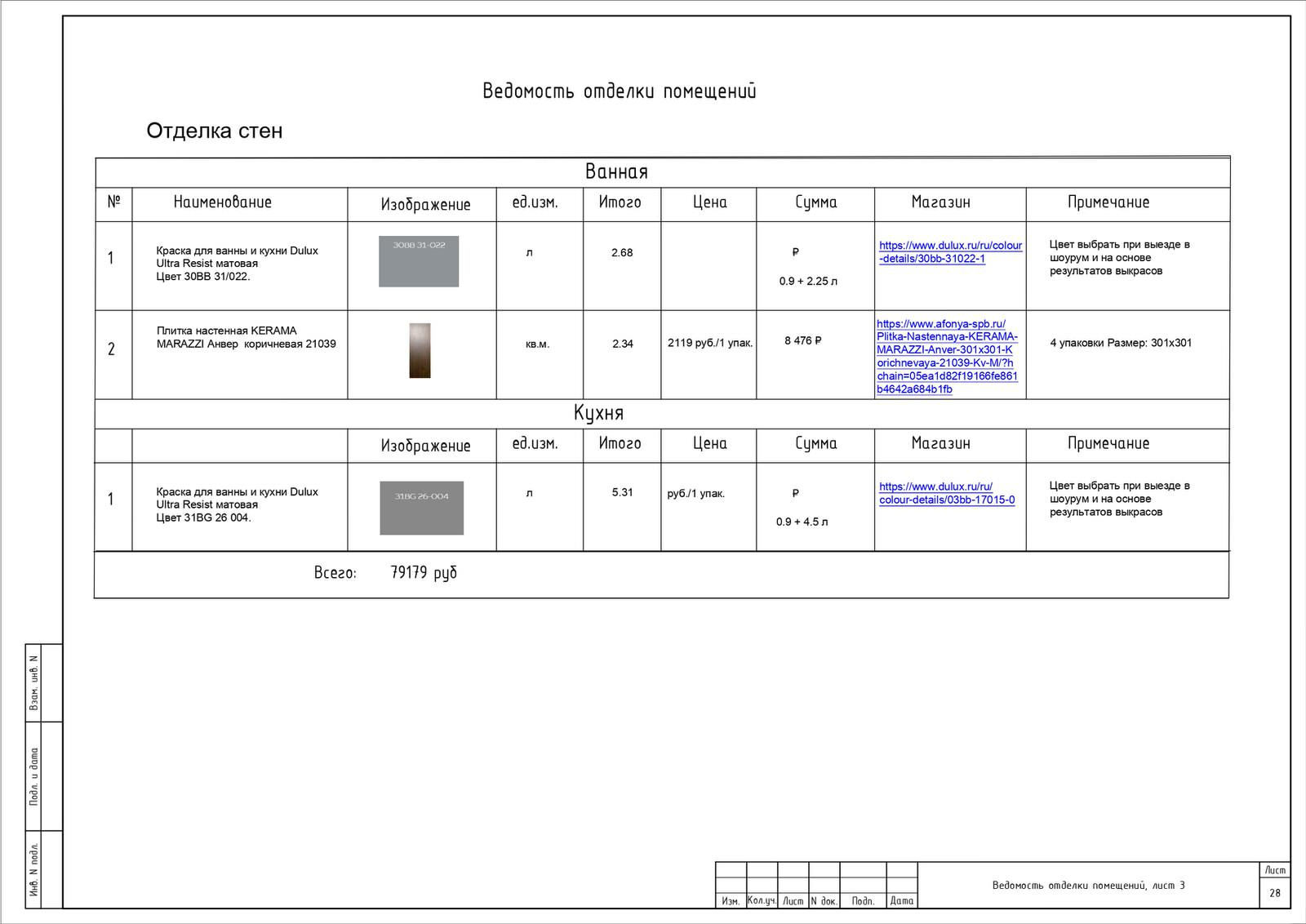Image resolution: width=1306 pixels, height=924 pixels.
Task: Click the sum '8 476 ₽'
Action: tap(803, 340)
